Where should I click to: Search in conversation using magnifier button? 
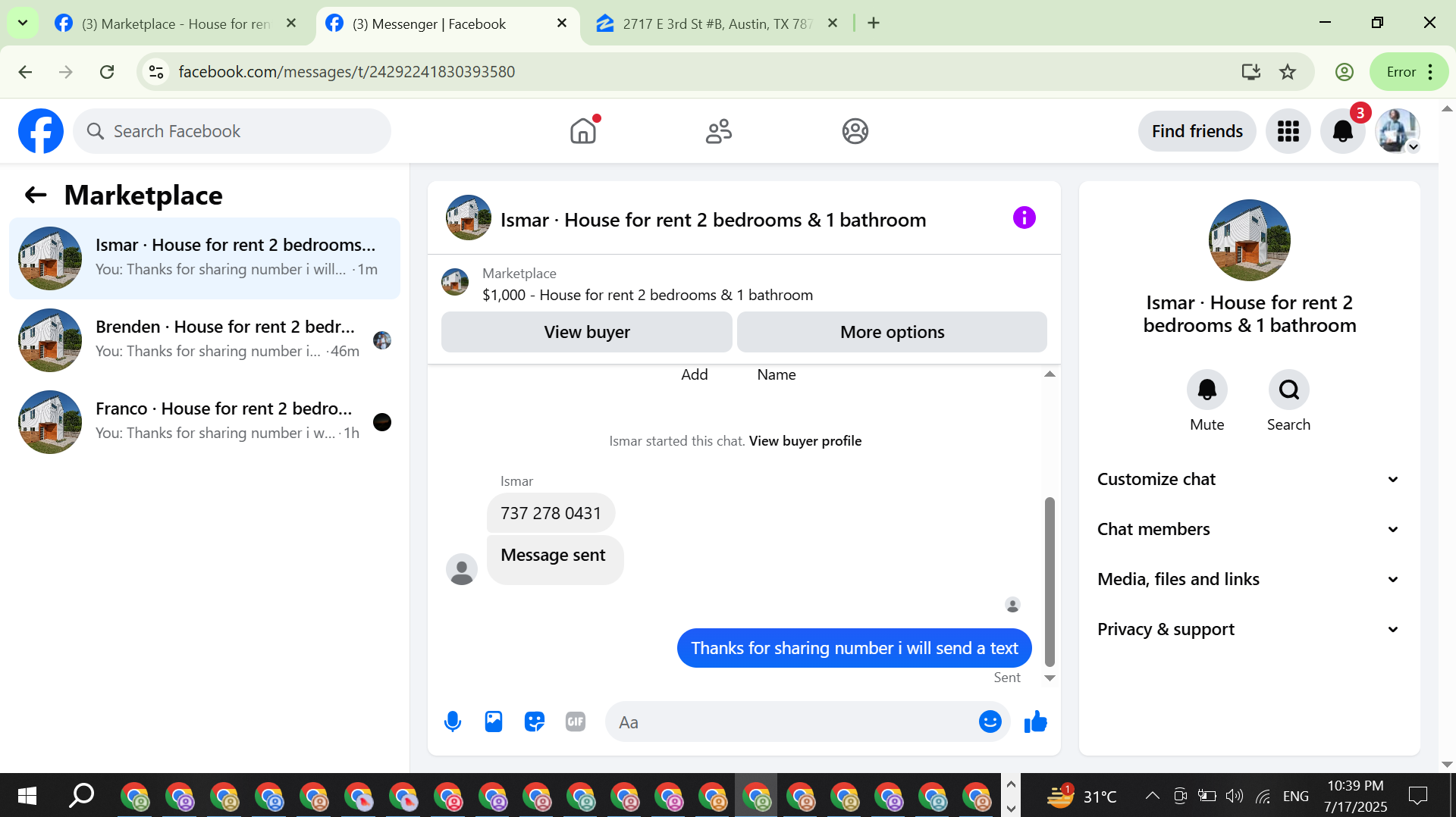pos(1288,390)
